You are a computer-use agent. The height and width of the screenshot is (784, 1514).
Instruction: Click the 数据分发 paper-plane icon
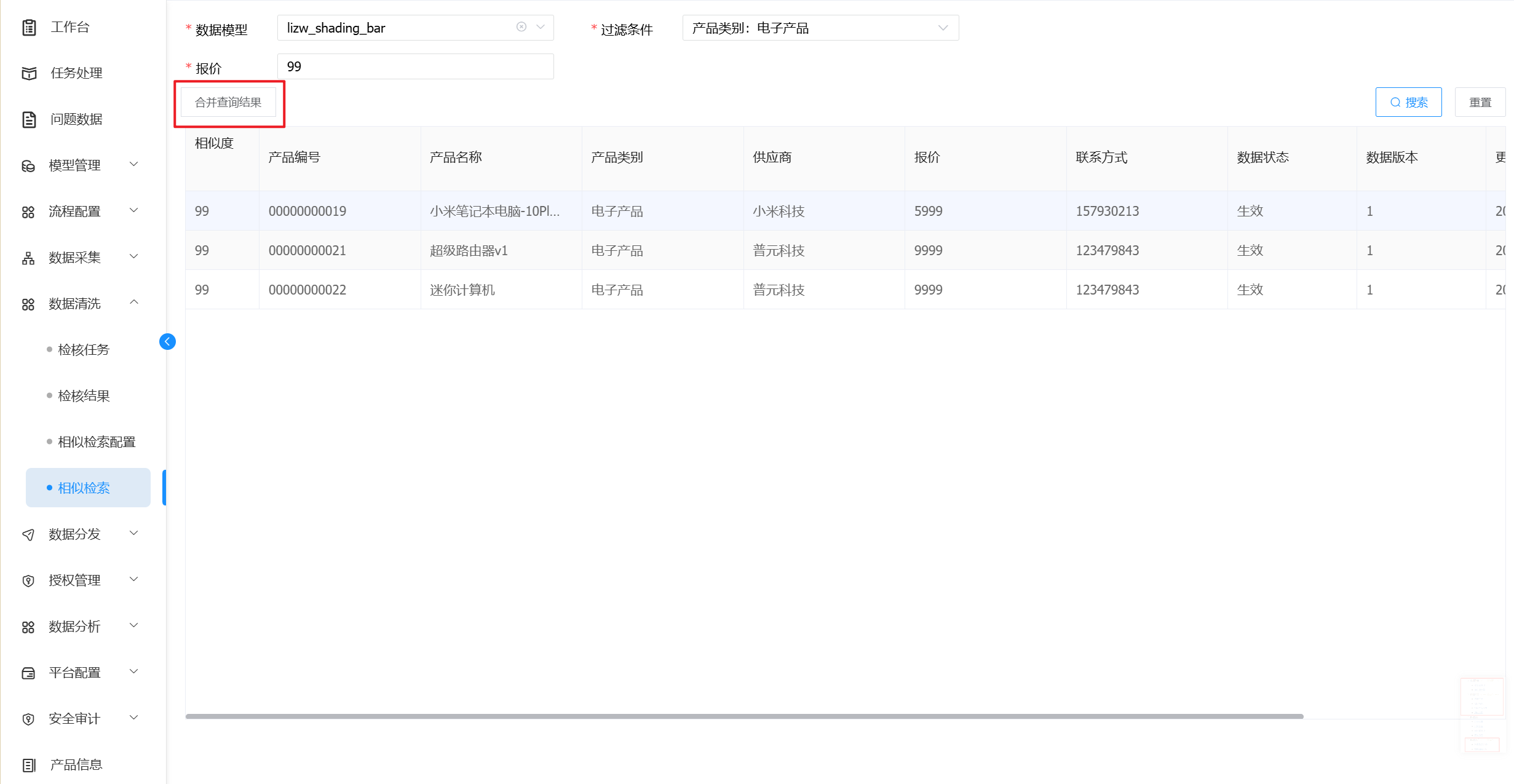28,534
